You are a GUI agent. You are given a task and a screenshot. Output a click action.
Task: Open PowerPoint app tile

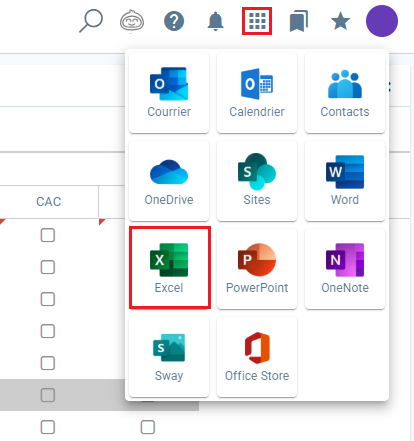(x=257, y=269)
